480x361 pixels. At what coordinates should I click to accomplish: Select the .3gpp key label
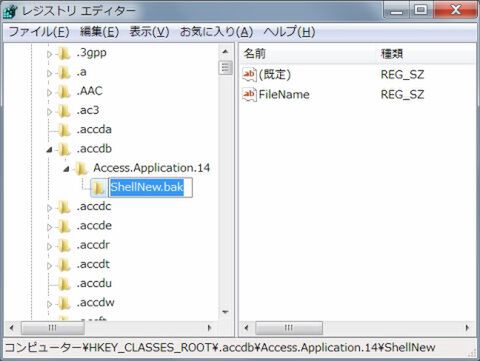click(x=91, y=53)
